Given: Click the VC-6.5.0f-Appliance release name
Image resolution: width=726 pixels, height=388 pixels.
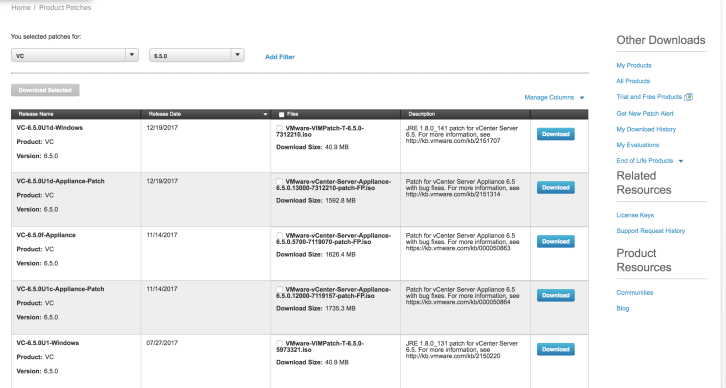Looking at the screenshot, I should coord(46,235).
